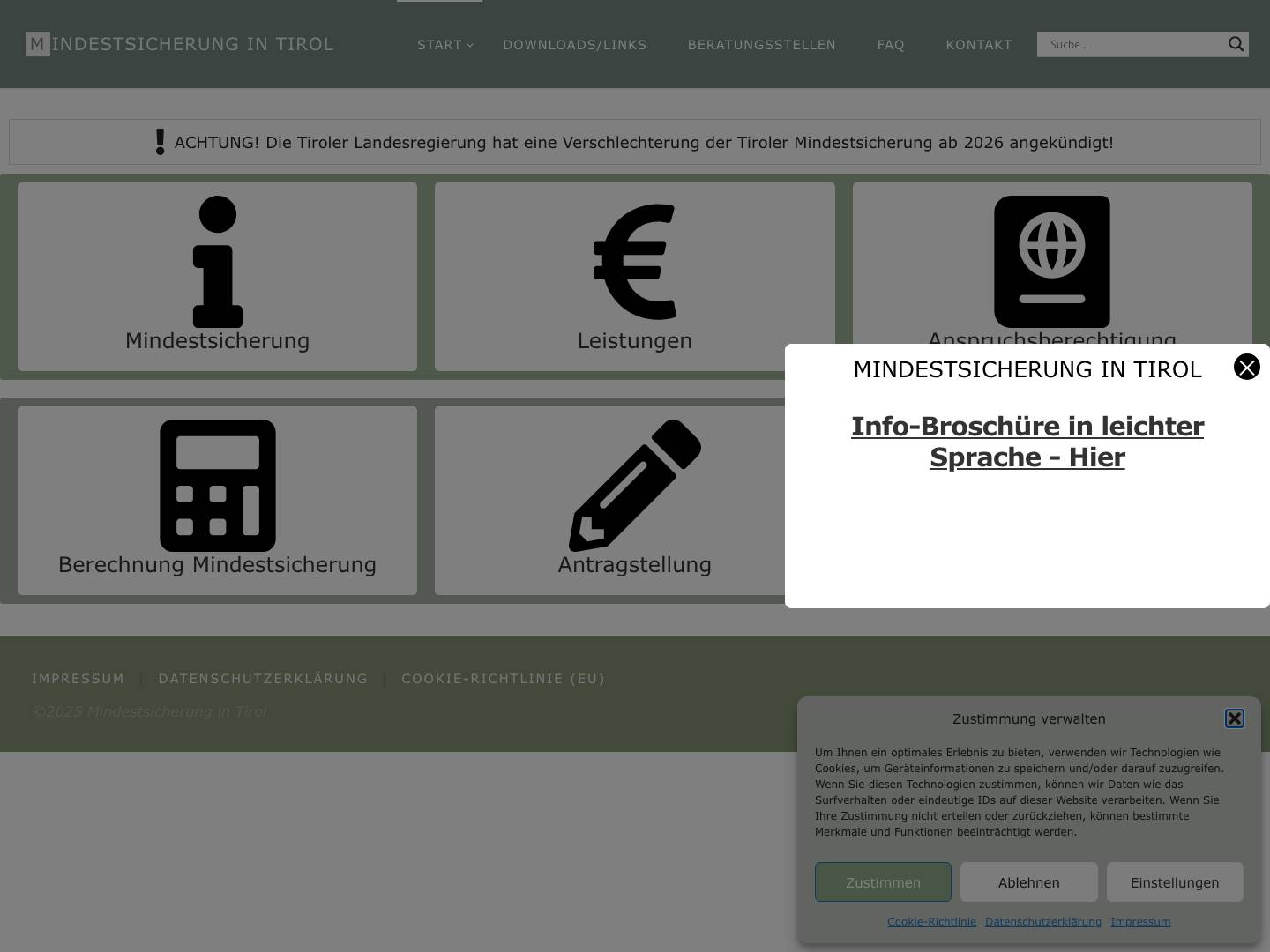The width and height of the screenshot is (1270, 952).
Task: Open the KONTAKT page
Action: click(x=979, y=45)
